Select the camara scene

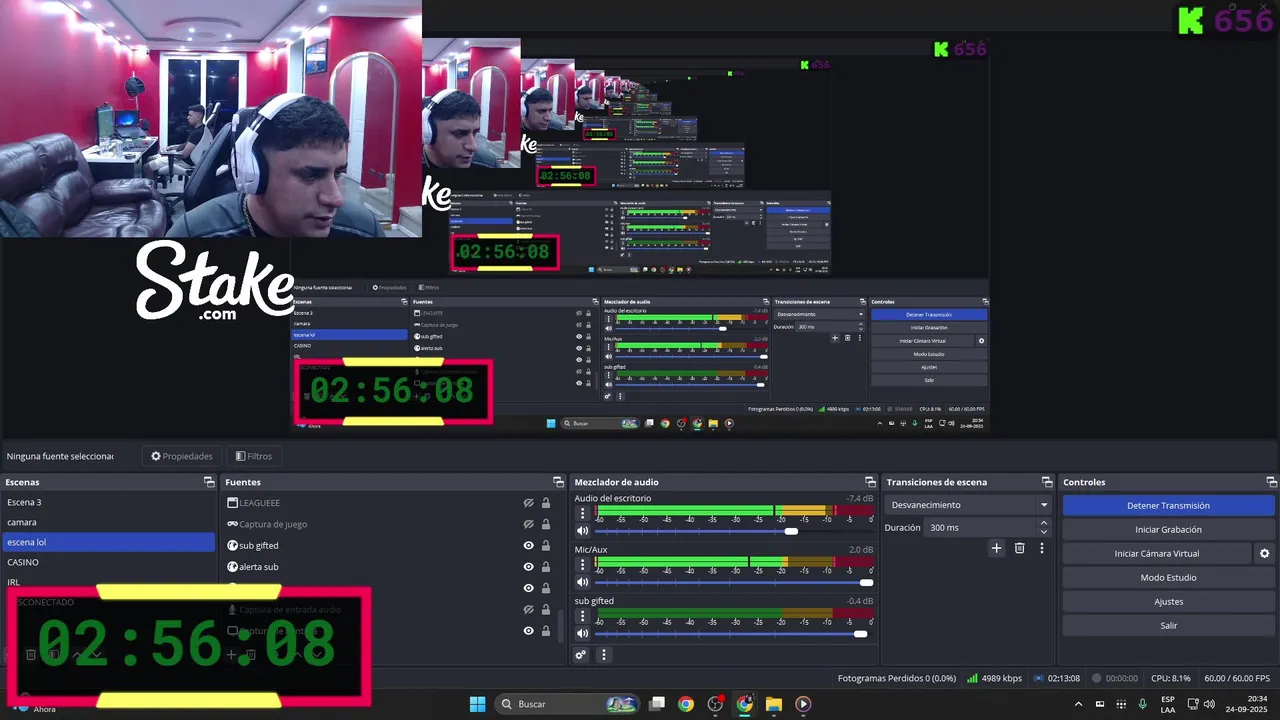(x=108, y=522)
